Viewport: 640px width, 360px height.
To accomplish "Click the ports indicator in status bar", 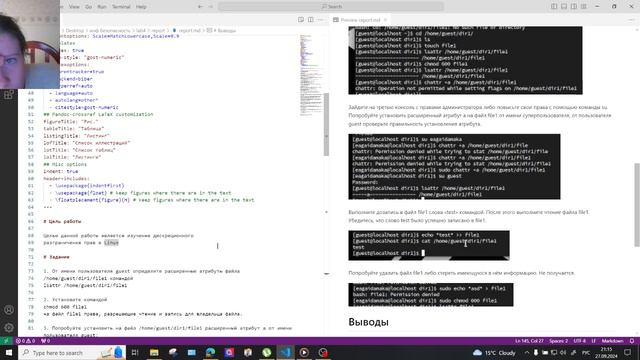I will point(45,341).
